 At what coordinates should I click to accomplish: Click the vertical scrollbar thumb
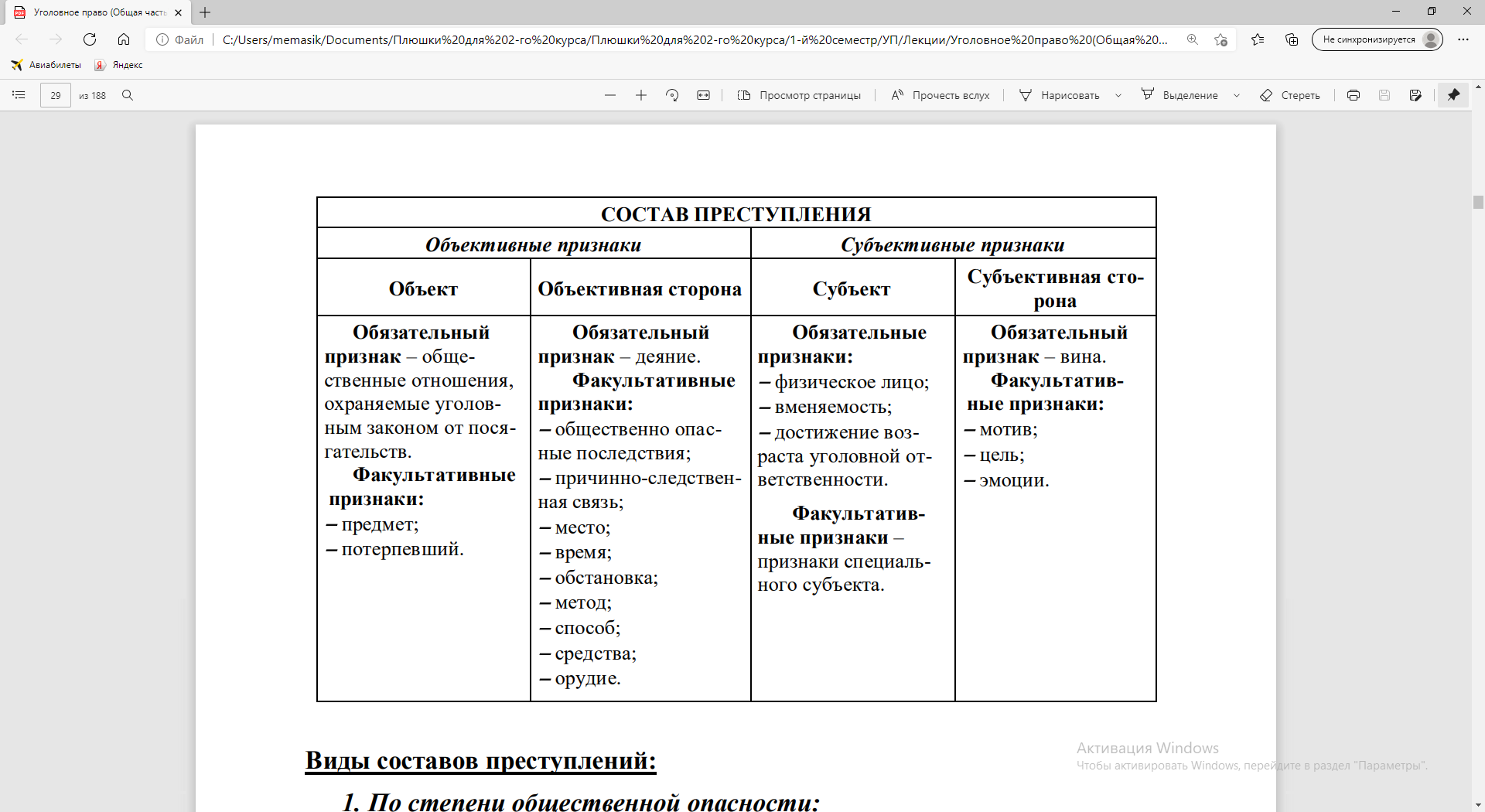click(1478, 203)
